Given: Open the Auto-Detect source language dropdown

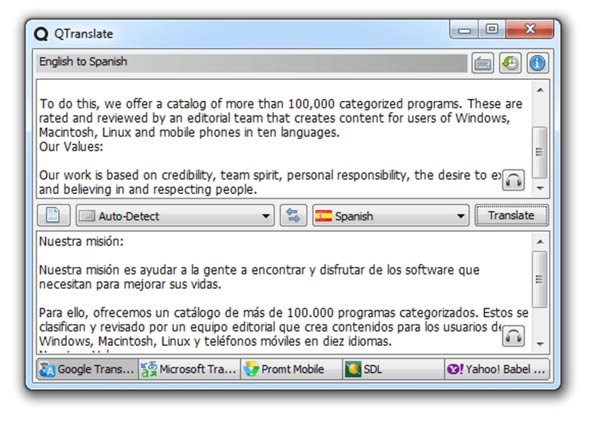Looking at the screenshot, I should (x=175, y=216).
